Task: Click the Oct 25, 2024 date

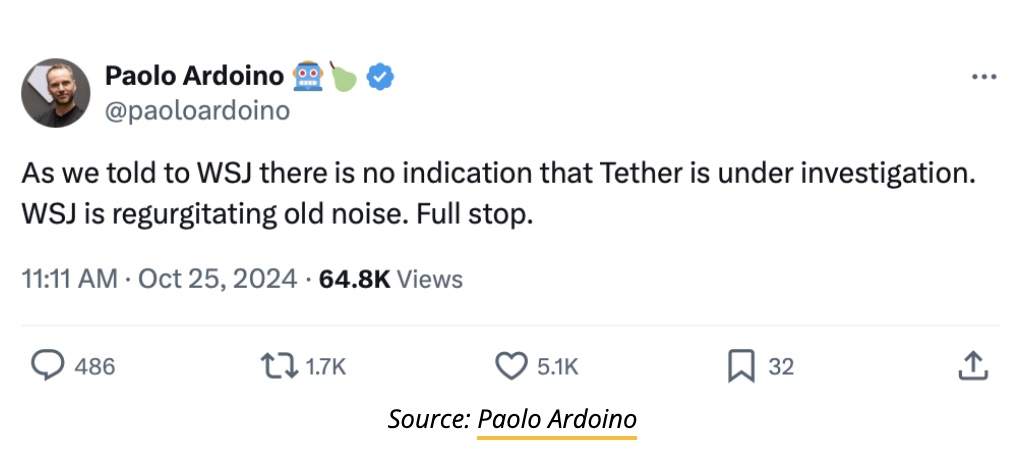Action: pos(217,279)
